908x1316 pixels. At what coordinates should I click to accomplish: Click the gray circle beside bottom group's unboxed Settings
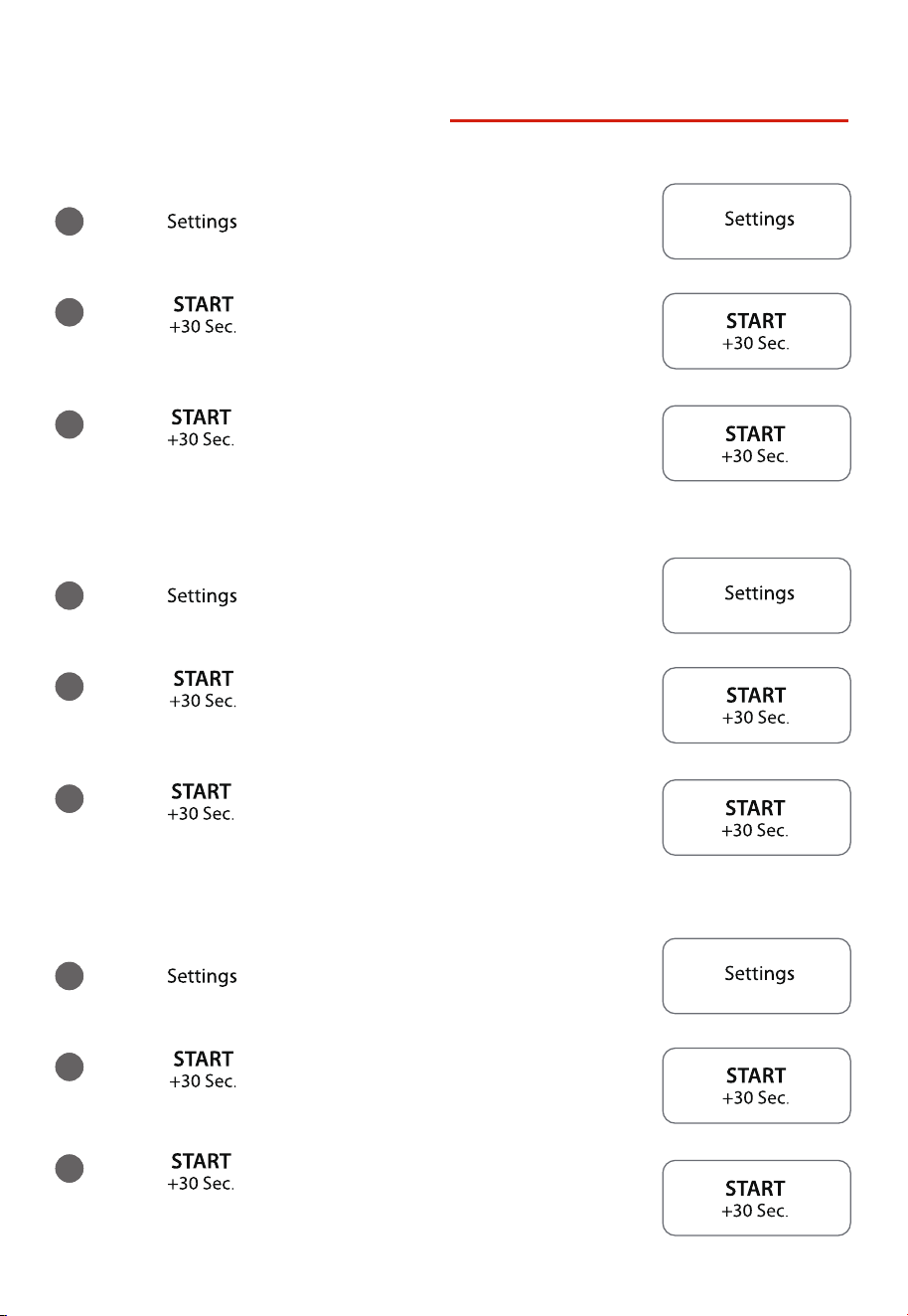69,976
